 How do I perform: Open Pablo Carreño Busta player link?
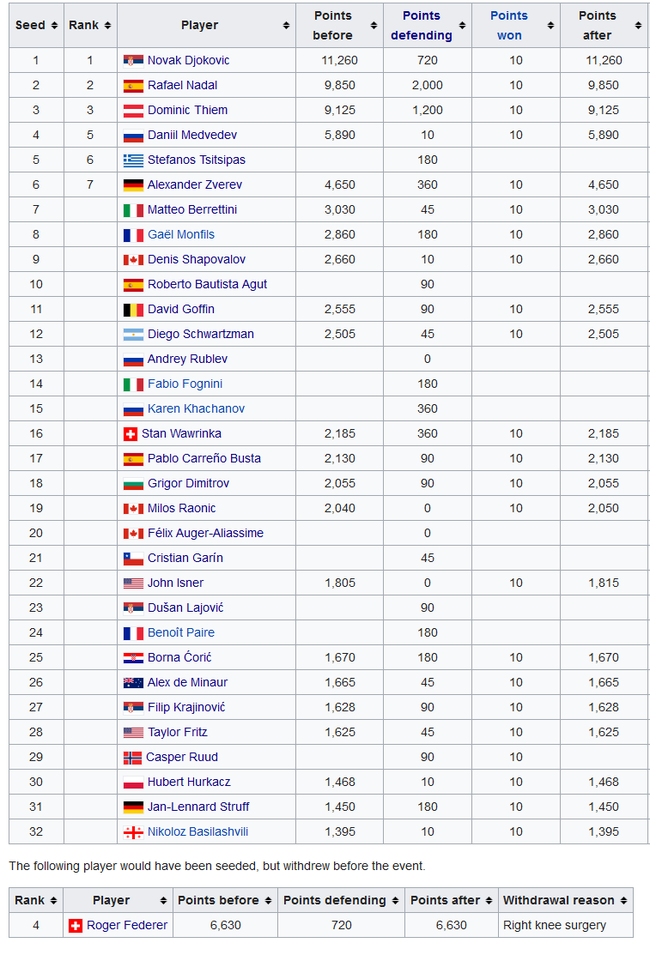(x=204, y=459)
